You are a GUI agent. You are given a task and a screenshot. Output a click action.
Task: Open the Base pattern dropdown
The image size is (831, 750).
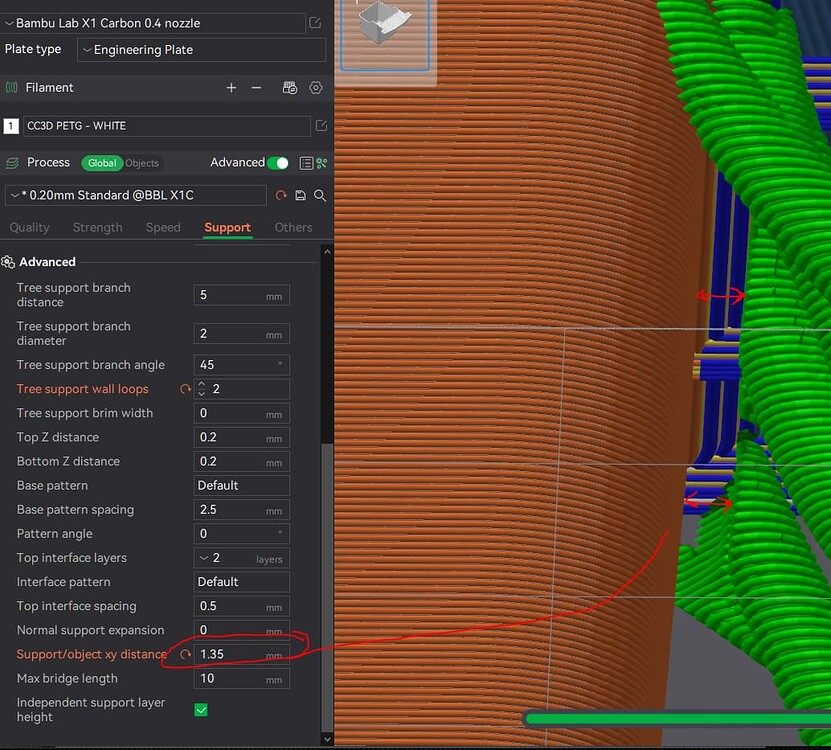pyautogui.click(x=242, y=486)
